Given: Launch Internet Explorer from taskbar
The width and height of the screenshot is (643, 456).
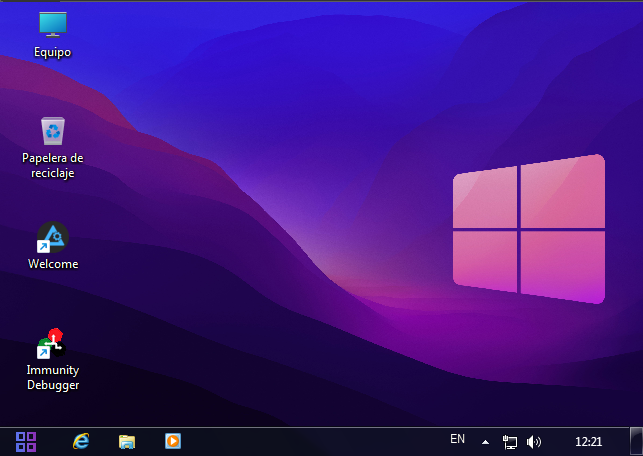Looking at the screenshot, I should pos(81,442).
